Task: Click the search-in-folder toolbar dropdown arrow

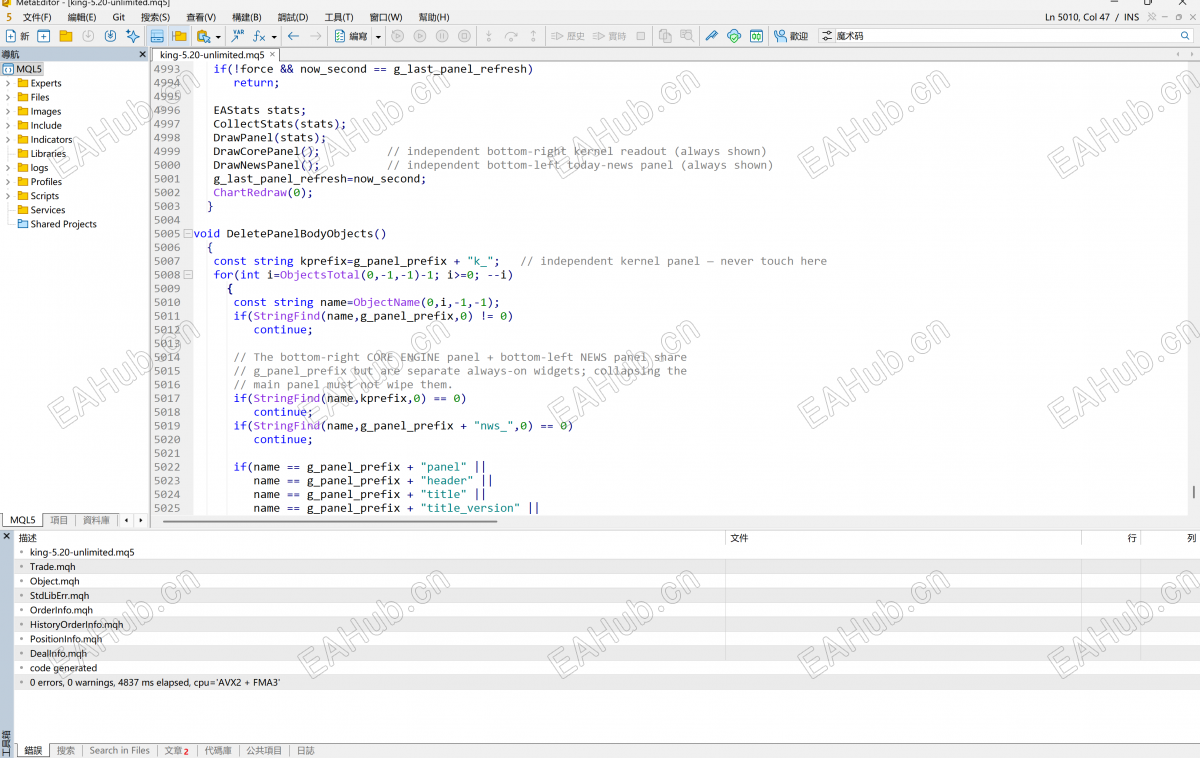Action: [218, 36]
